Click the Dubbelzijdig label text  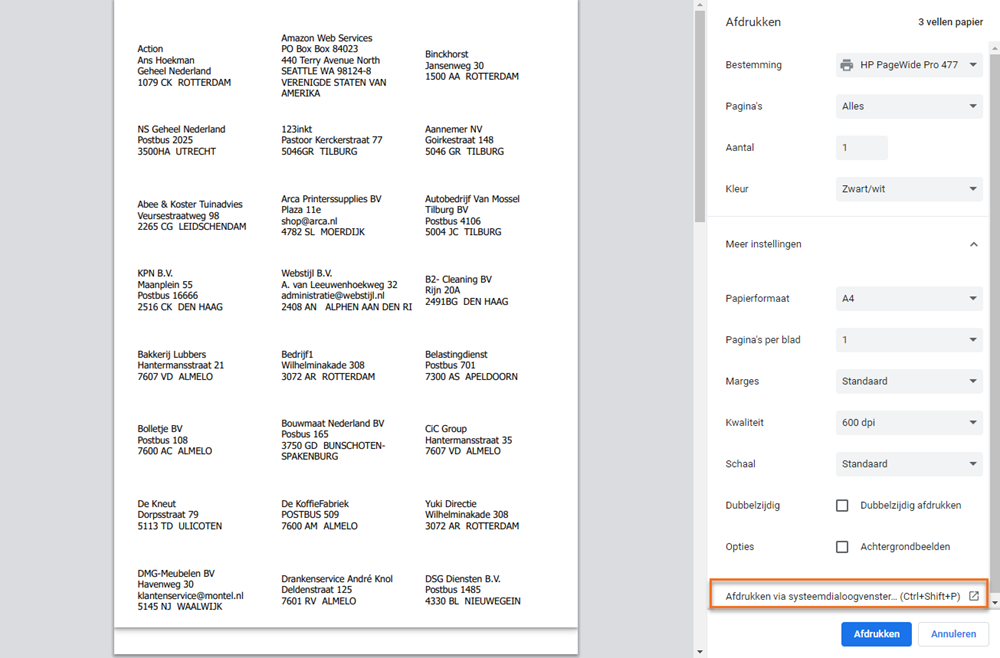pos(753,506)
